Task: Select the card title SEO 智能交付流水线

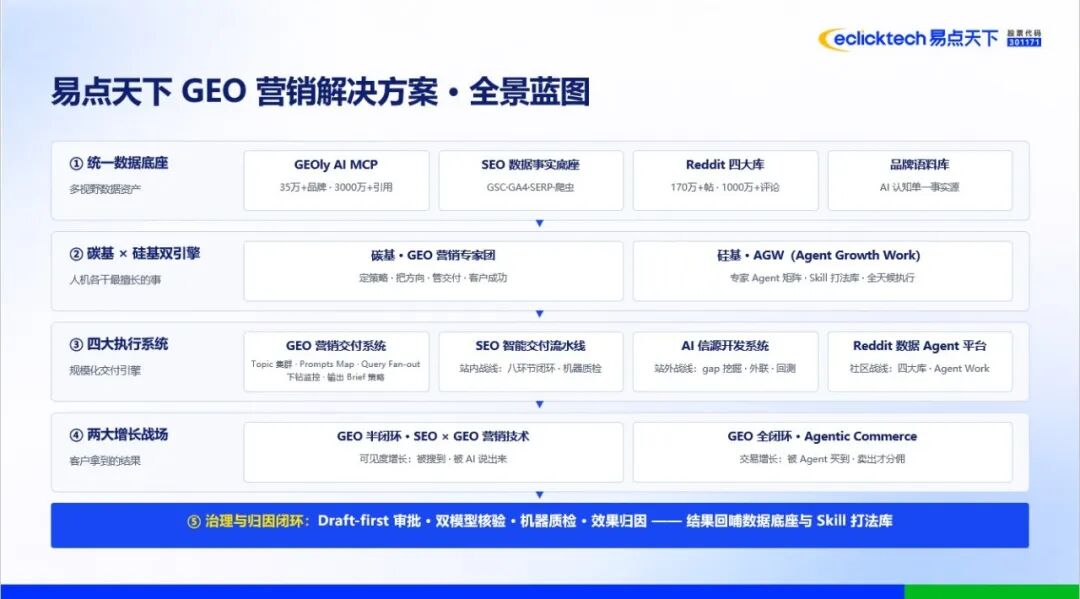Action: (x=530, y=346)
